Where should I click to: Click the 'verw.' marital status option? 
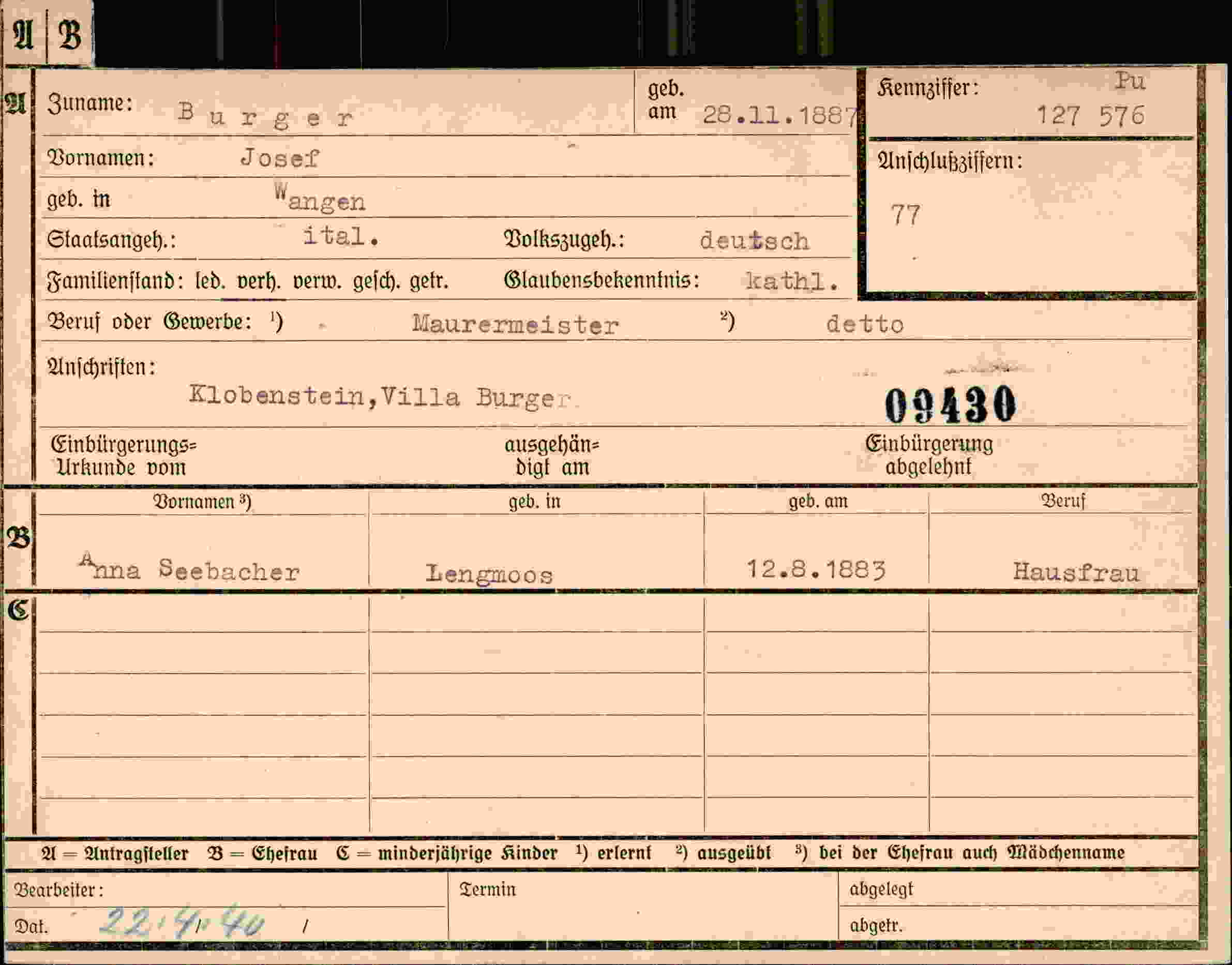pyautogui.click(x=317, y=280)
